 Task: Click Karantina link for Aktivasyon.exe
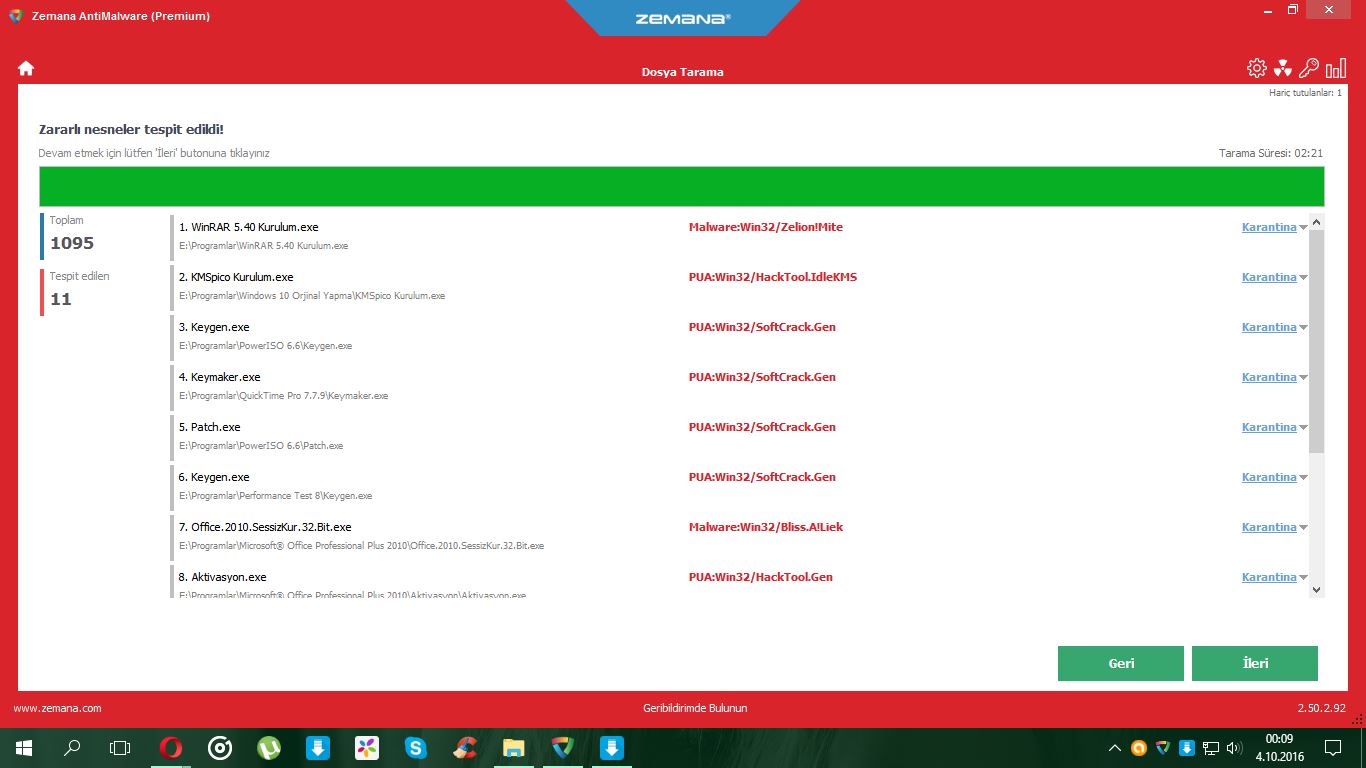coord(1269,577)
